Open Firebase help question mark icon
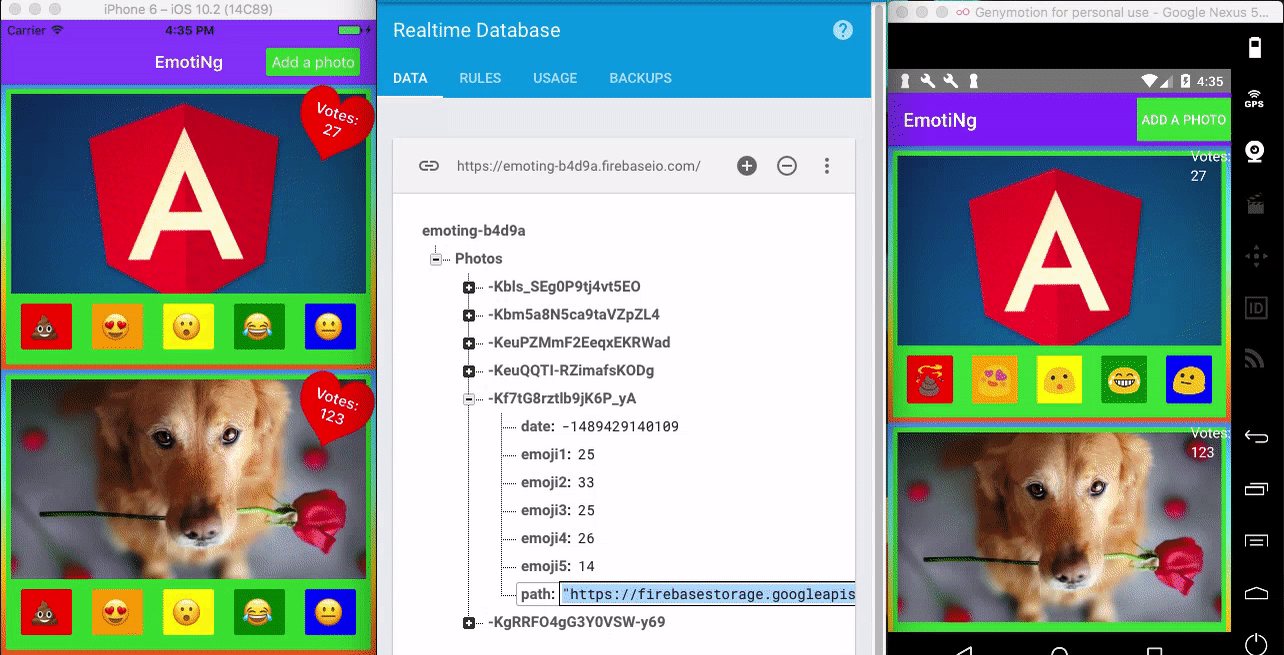This screenshot has width=1284, height=655. click(843, 30)
